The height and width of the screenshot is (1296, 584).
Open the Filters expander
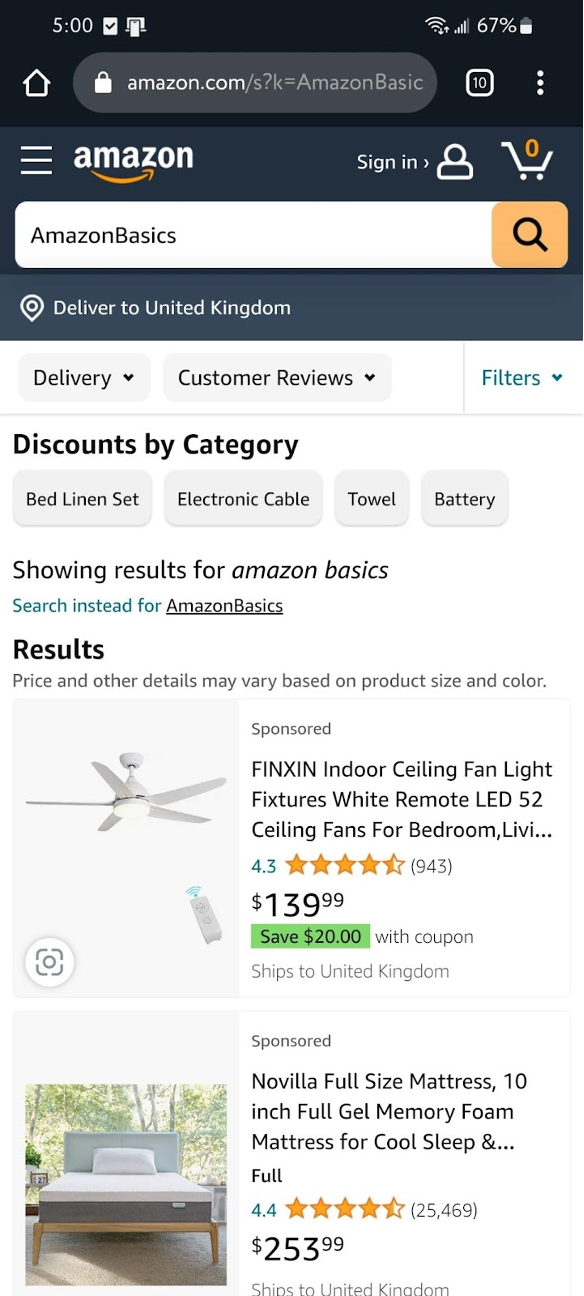(522, 378)
